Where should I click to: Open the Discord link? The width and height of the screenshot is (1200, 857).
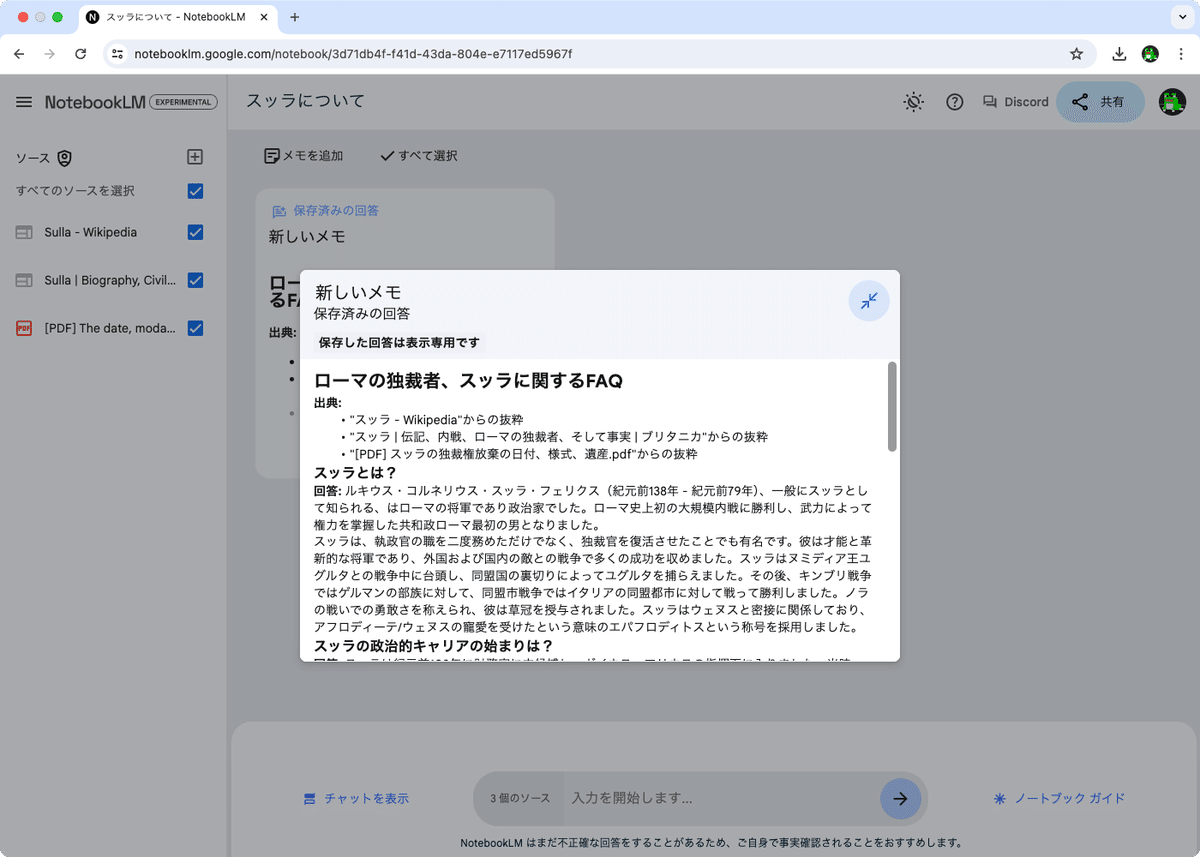(x=1015, y=102)
